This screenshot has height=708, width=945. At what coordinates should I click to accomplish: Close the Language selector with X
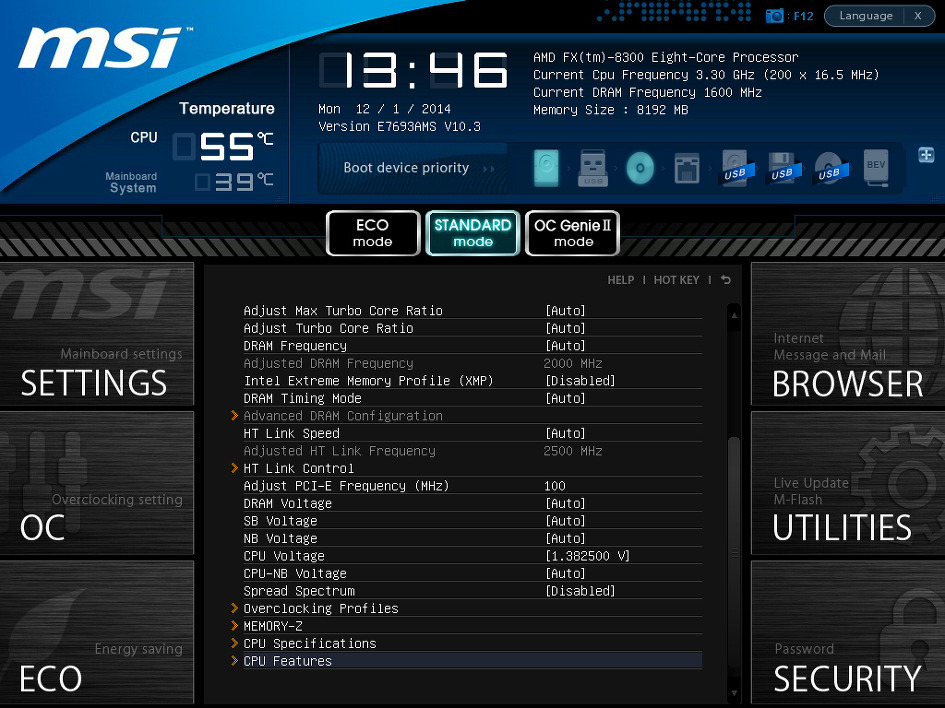(918, 16)
